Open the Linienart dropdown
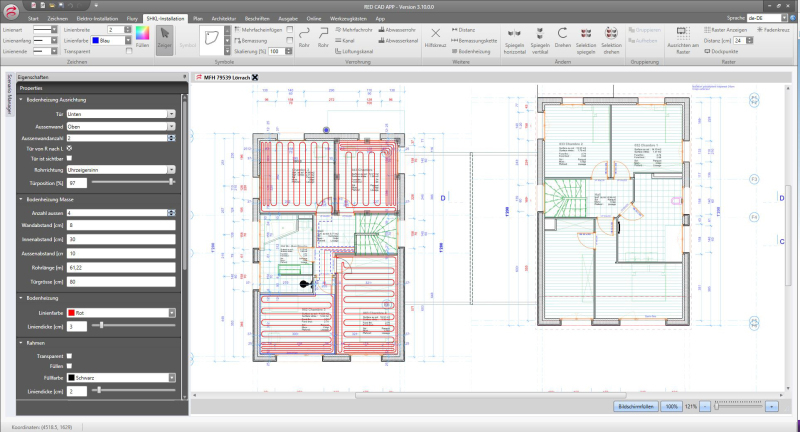This screenshot has height=432, width=800. point(54,30)
